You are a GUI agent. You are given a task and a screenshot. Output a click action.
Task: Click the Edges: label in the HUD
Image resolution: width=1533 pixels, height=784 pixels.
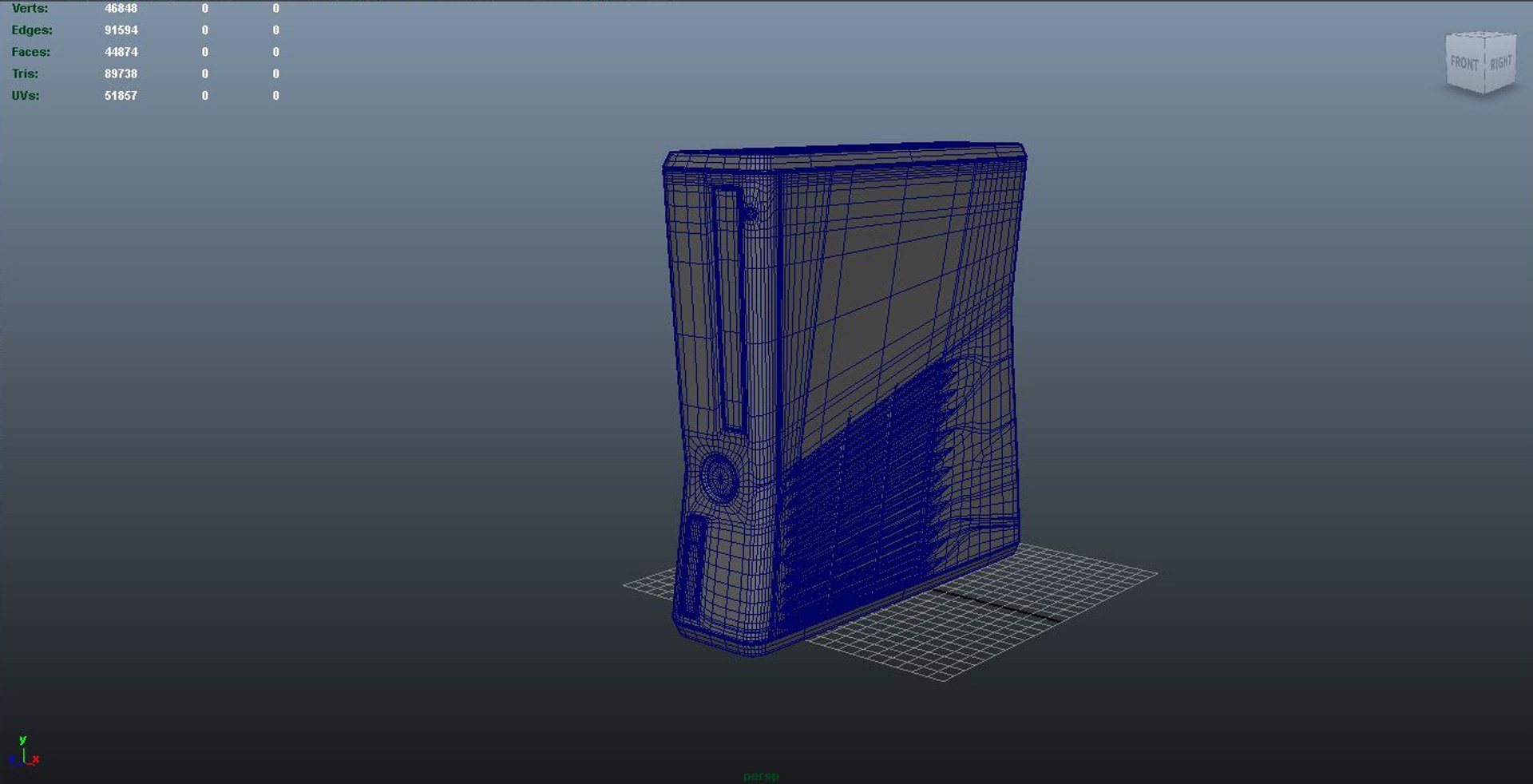(32, 30)
